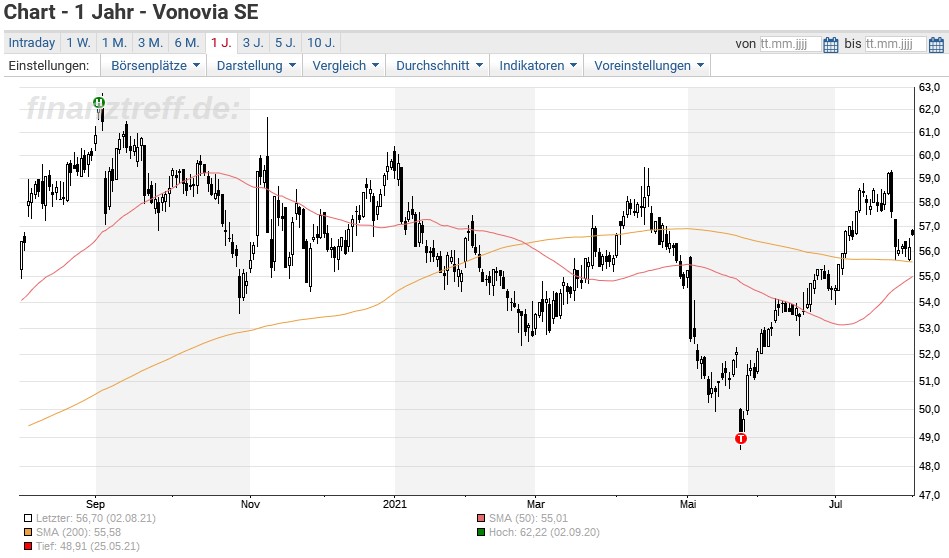Click the 'bis' end date input field
The image size is (949, 558).
coord(895,44)
